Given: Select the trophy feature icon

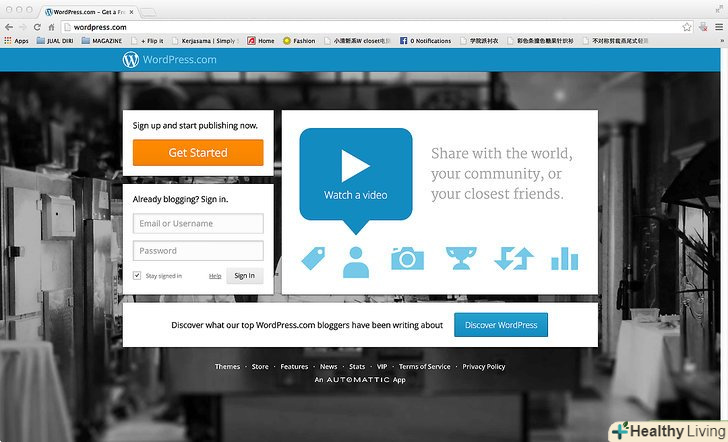Looking at the screenshot, I should pos(461,258).
